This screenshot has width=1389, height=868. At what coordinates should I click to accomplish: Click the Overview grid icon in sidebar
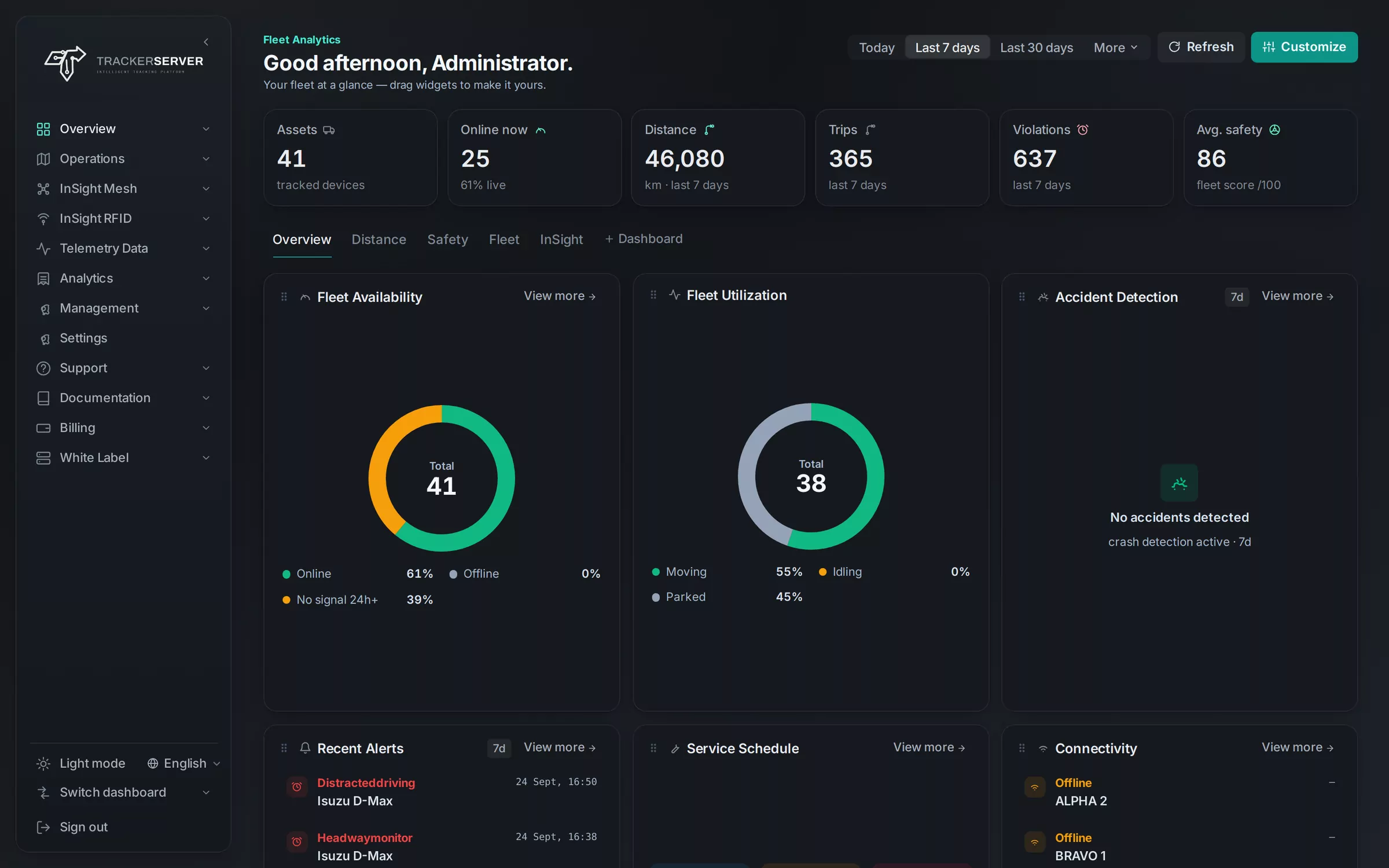[43, 129]
